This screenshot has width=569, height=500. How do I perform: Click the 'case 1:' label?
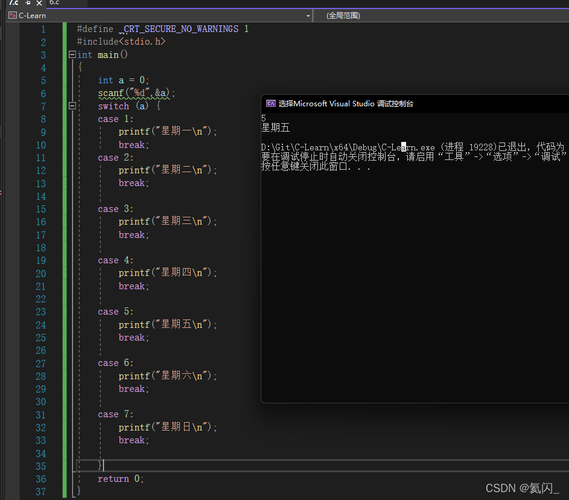[x=115, y=119]
